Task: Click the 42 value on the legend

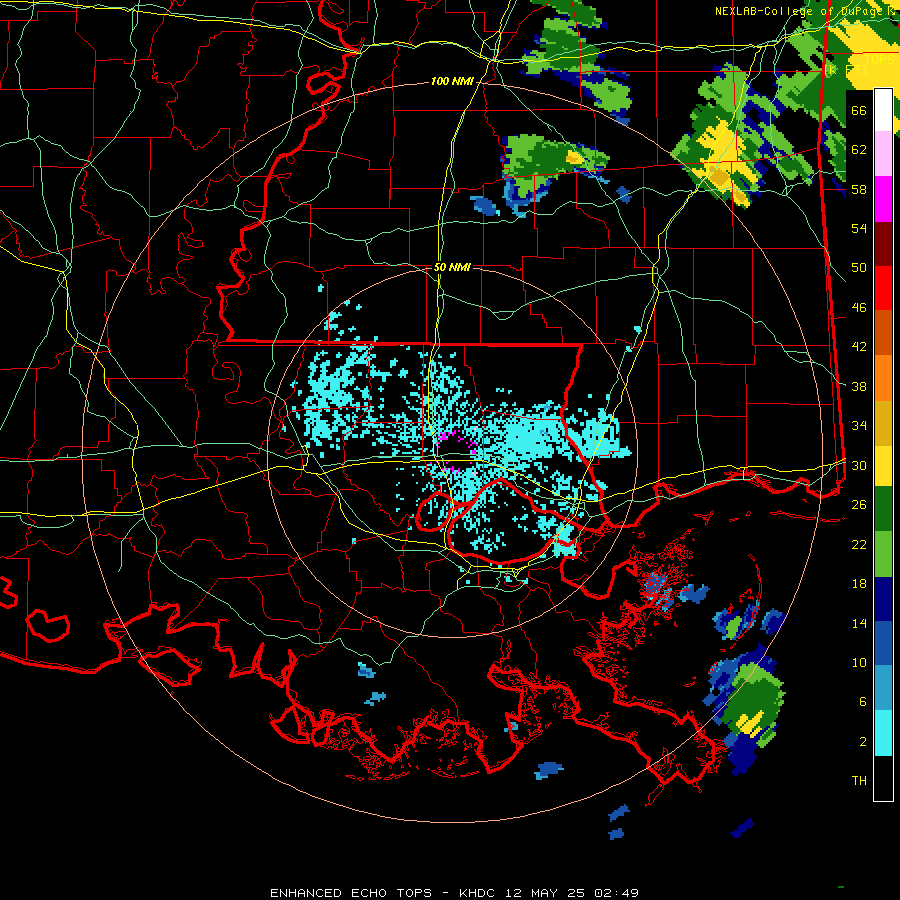Action: pos(859,346)
